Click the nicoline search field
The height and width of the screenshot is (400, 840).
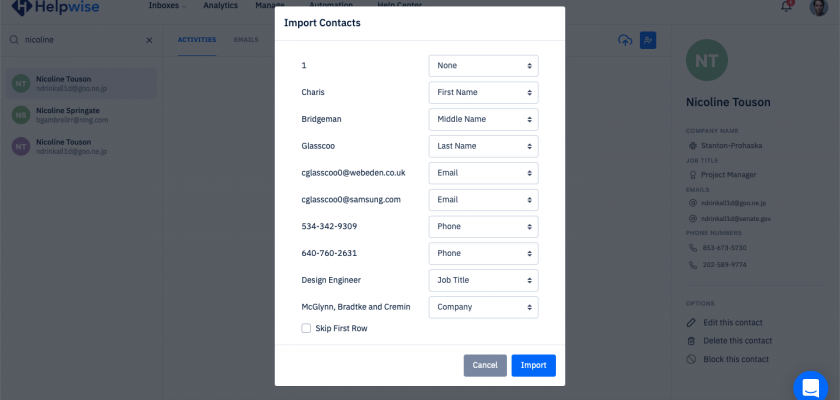tap(80, 40)
